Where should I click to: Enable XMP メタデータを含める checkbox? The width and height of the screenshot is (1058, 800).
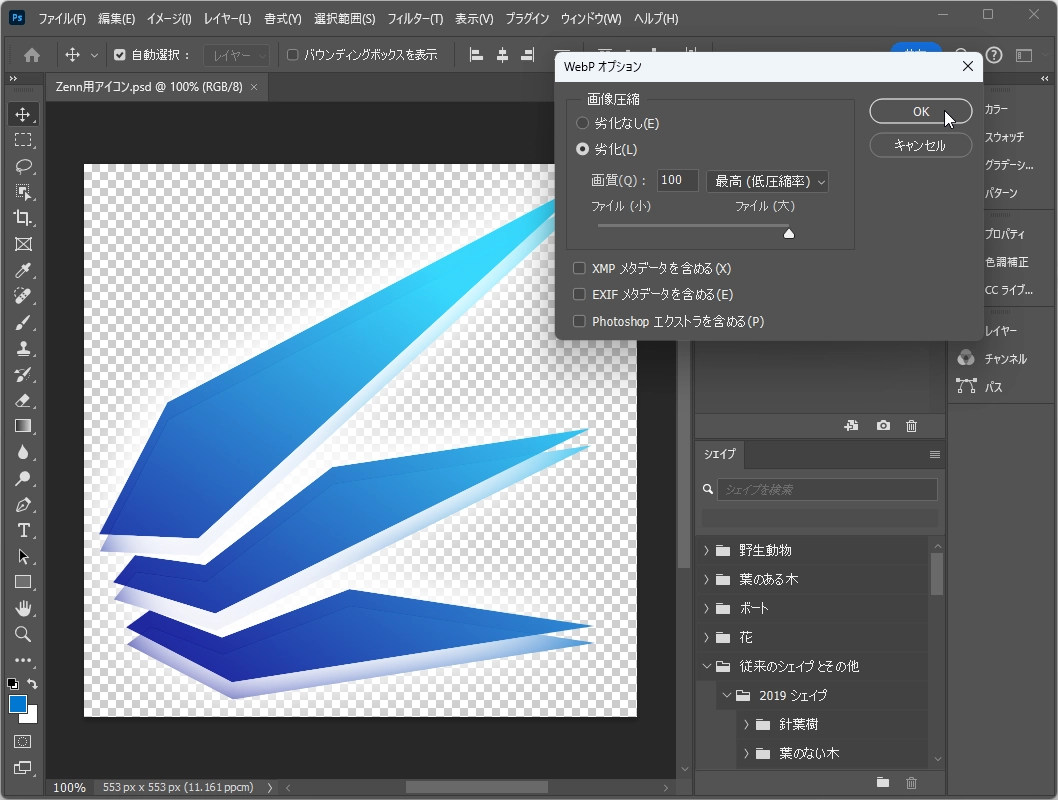(x=579, y=268)
